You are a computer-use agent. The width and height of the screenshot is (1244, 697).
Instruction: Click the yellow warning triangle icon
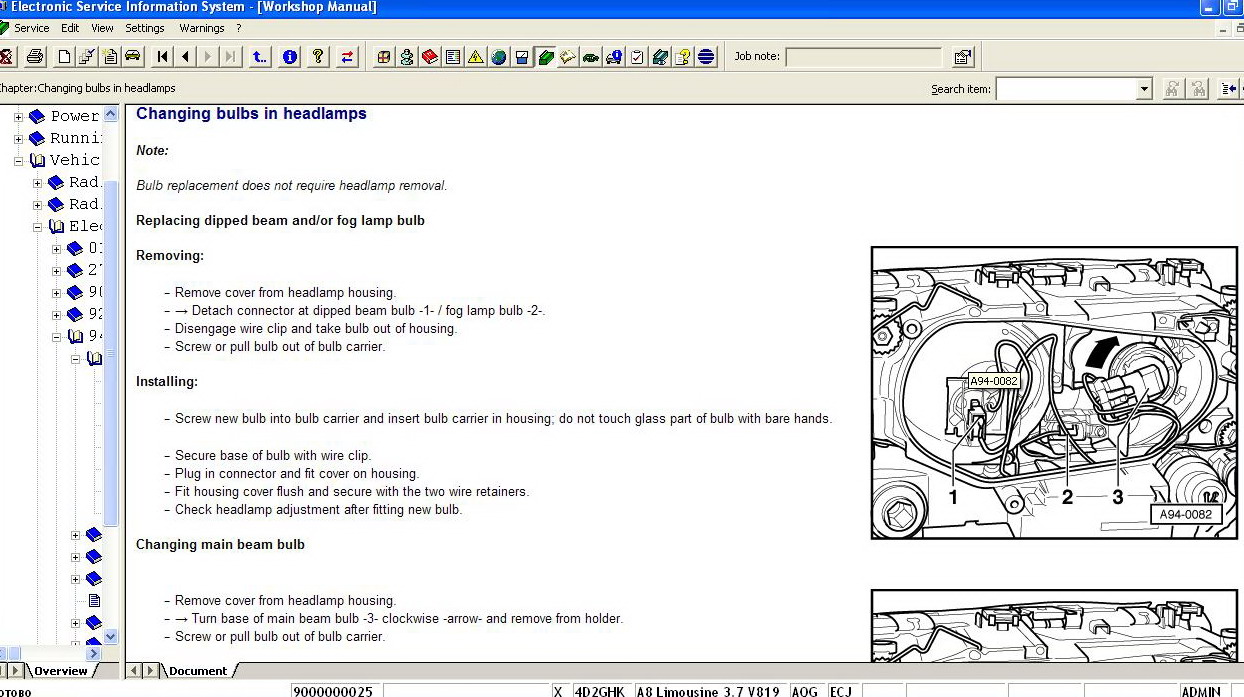pos(476,57)
